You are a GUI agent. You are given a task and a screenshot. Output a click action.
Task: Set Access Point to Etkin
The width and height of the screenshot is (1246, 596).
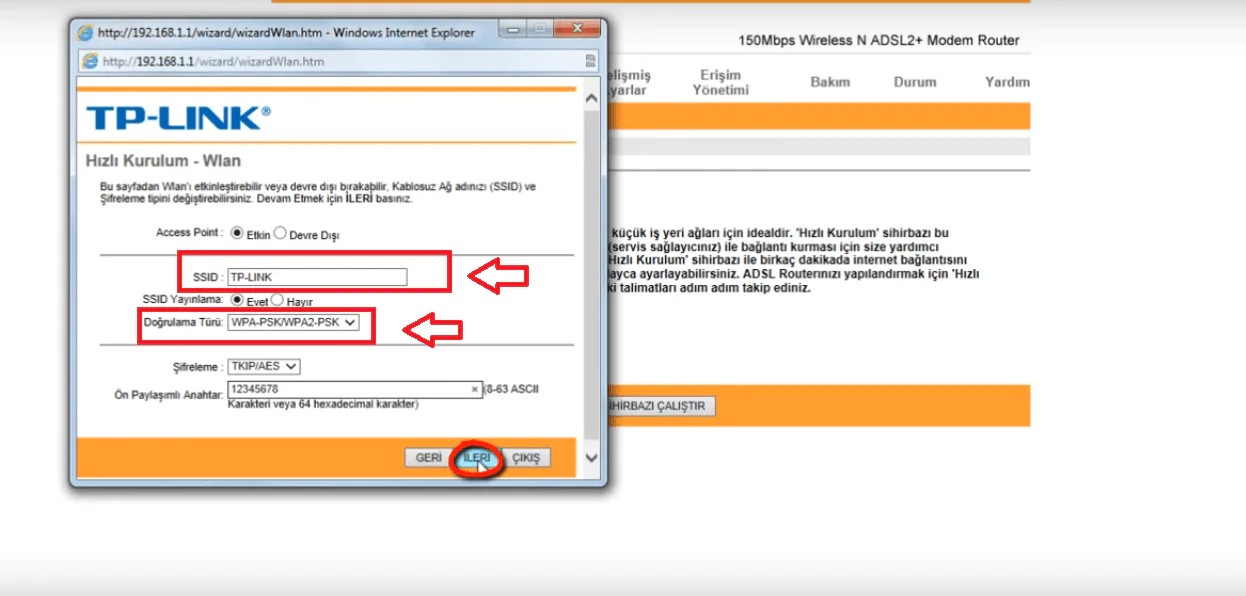pyautogui.click(x=237, y=233)
